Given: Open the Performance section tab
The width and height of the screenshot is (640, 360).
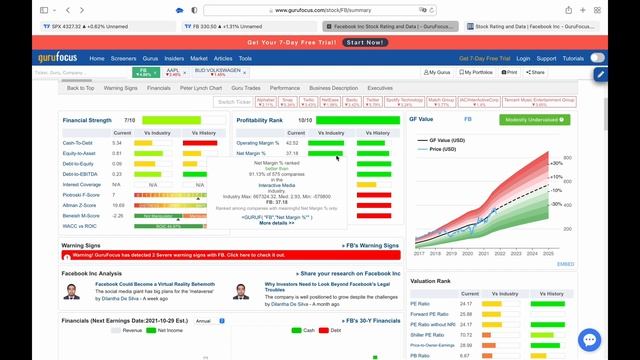Looking at the screenshot, I should [284, 88].
